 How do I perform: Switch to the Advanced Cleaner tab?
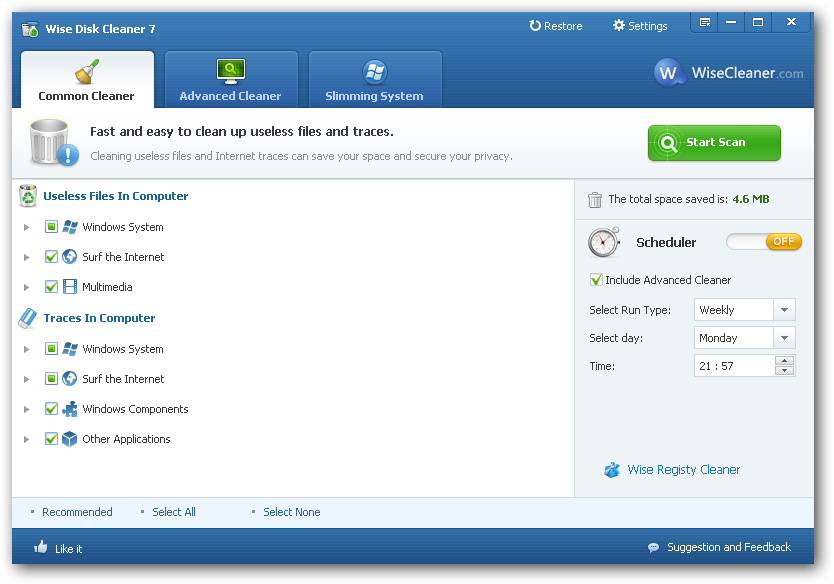231,80
